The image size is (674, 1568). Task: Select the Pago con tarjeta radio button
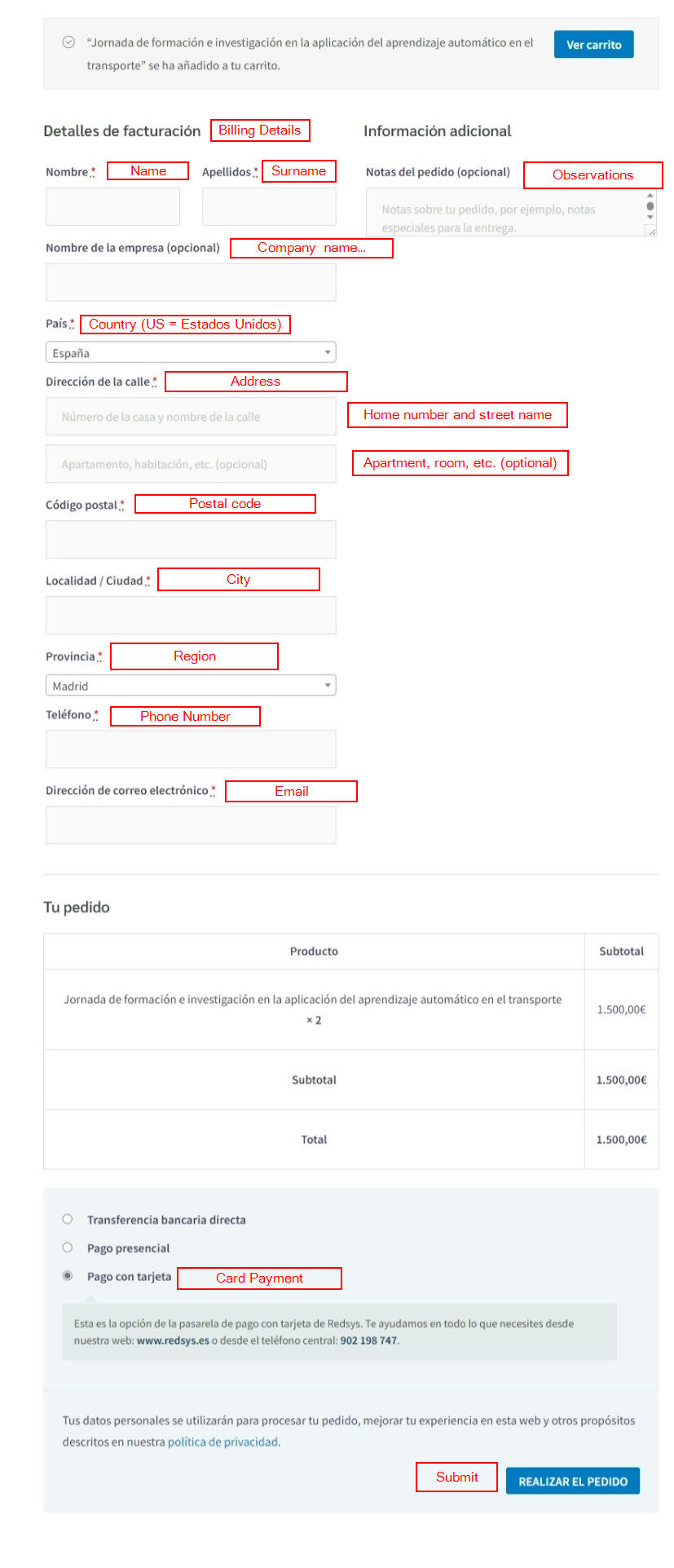coord(68,1276)
